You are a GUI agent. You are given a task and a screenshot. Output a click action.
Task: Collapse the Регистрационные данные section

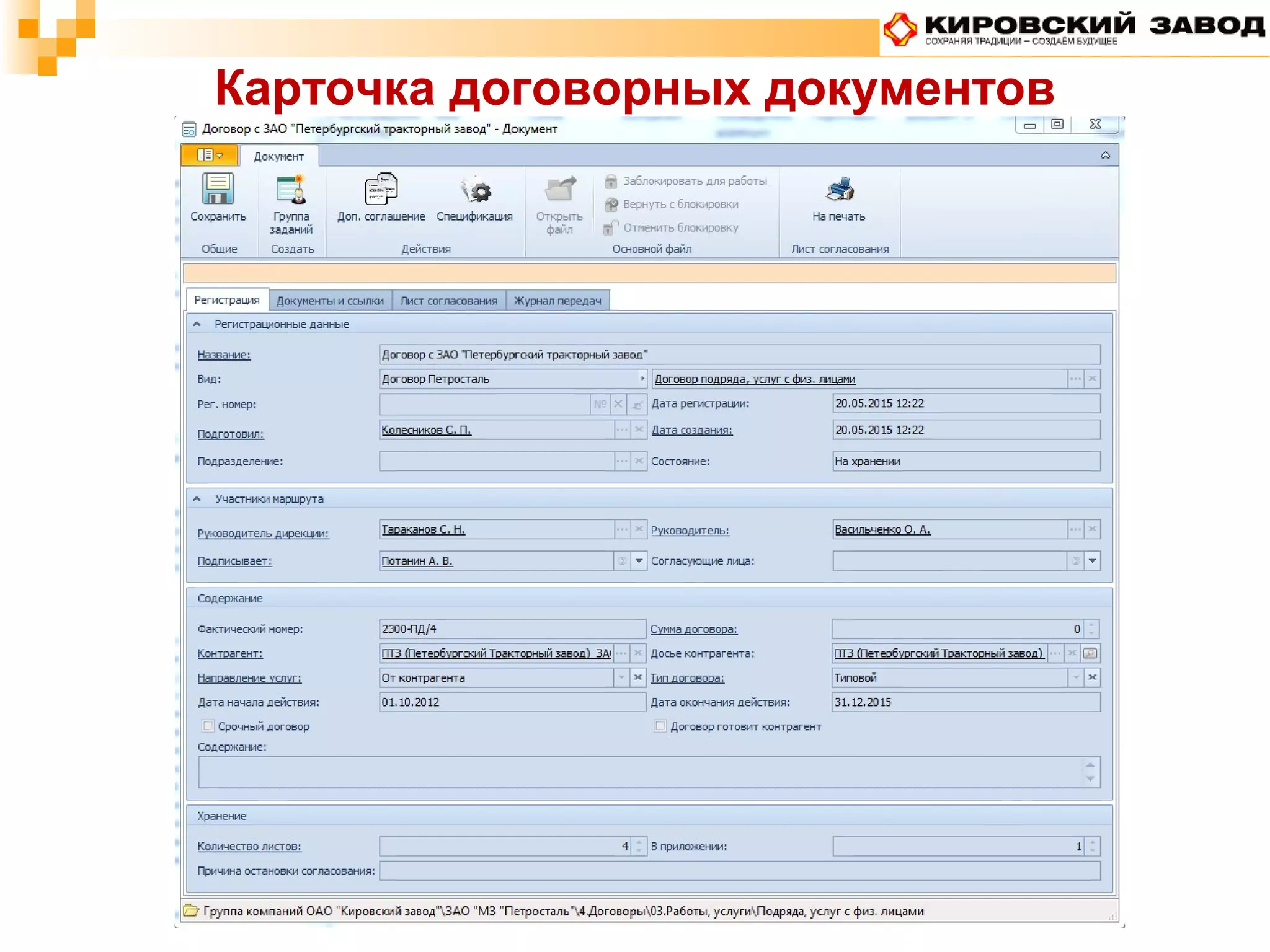(x=197, y=324)
